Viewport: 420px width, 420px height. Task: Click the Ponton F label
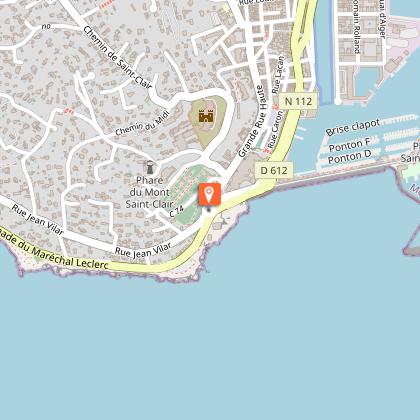(x=350, y=145)
